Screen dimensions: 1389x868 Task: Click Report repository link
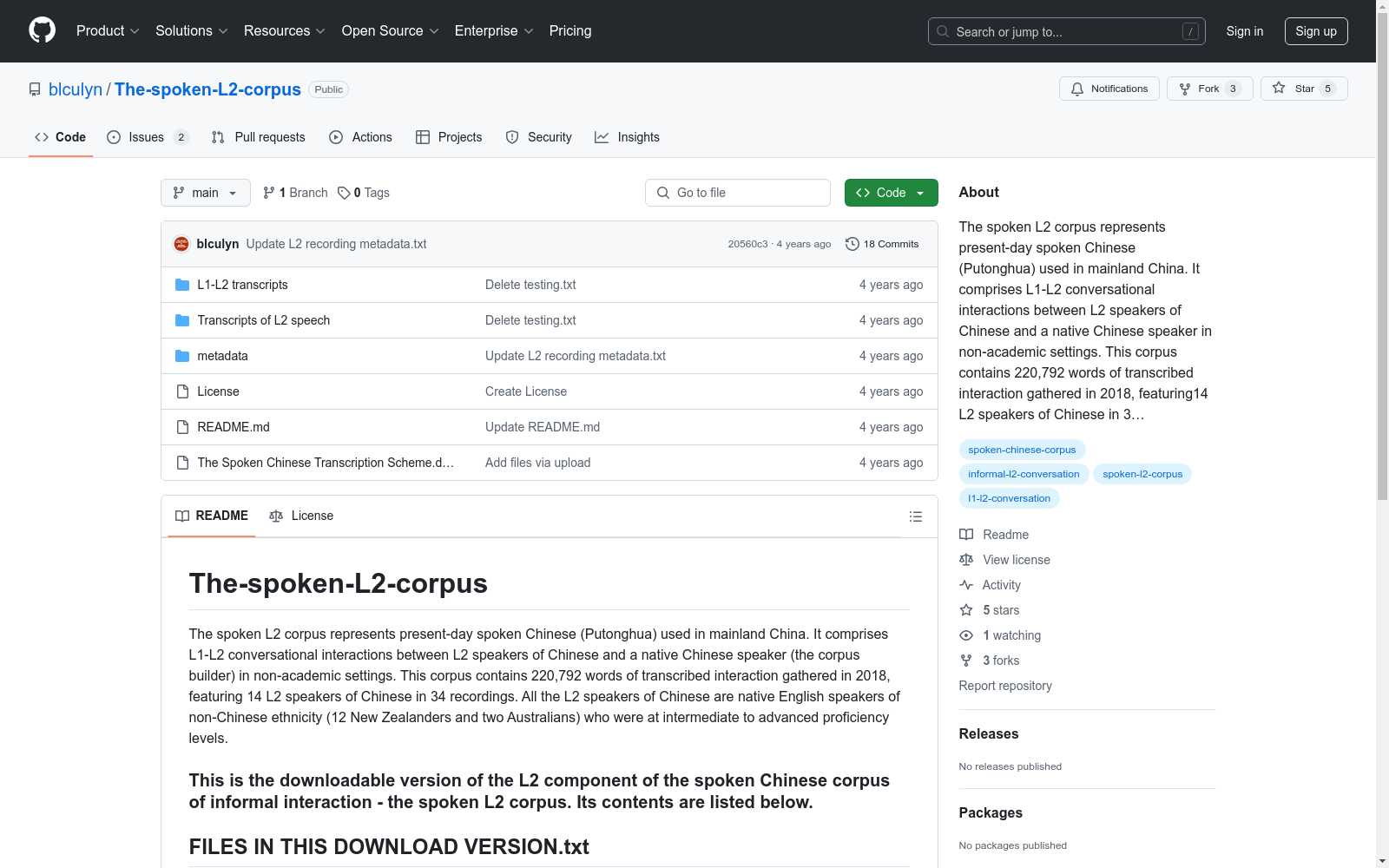coord(1005,686)
